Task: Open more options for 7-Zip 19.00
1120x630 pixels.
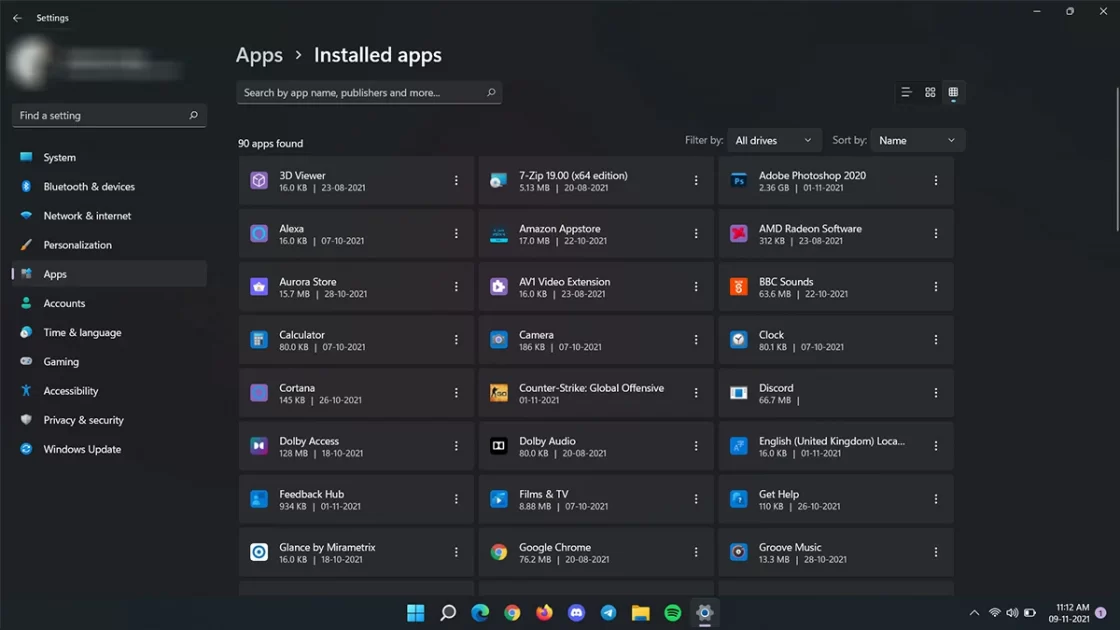Action: tap(696, 181)
